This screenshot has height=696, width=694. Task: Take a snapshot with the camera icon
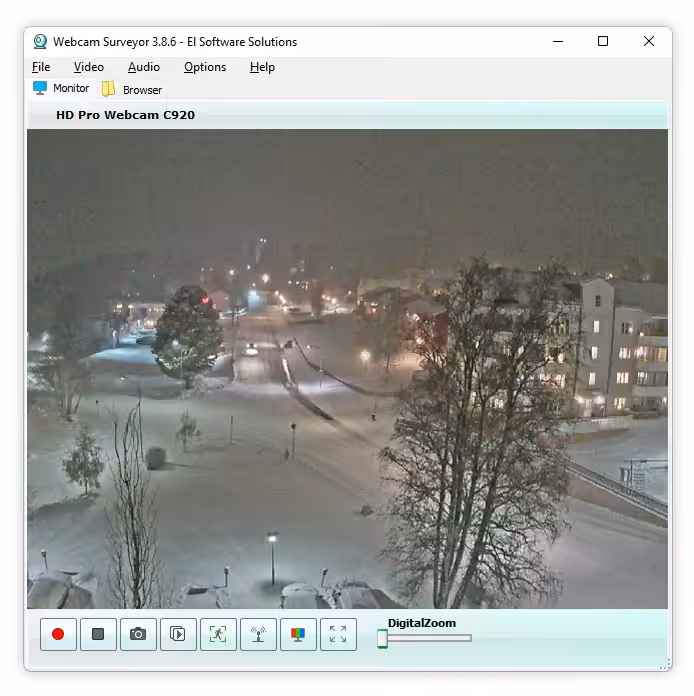click(x=138, y=634)
